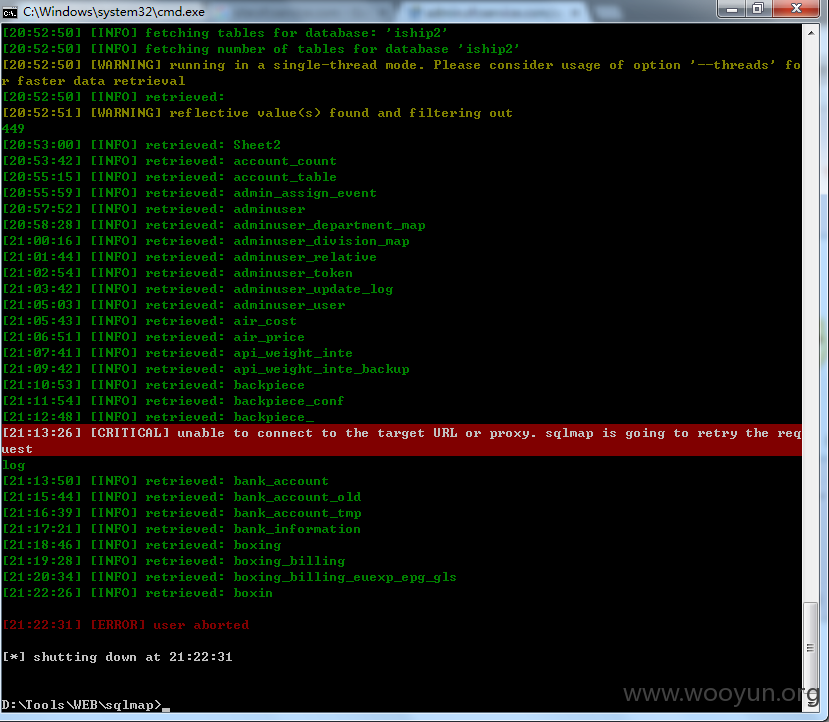Click the 'air_price' table name
Image resolution: width=829 pixels, height=722 pixels.
[269, 337]
